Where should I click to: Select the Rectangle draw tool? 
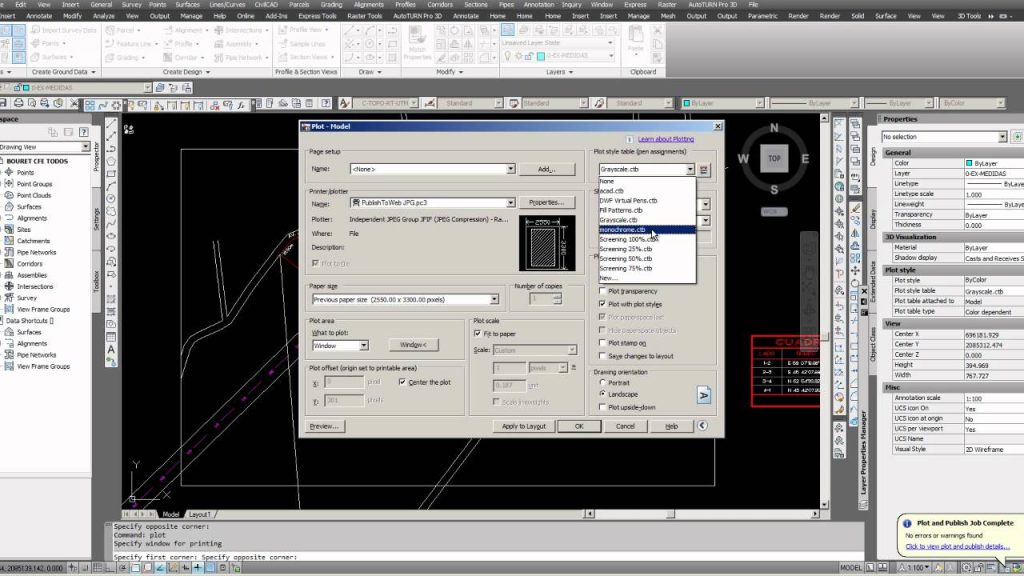[x=111, y=174]
